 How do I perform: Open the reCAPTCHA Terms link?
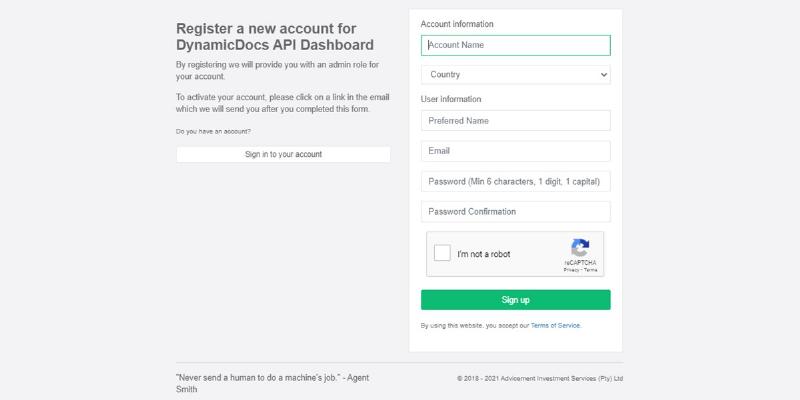[x=590, y=270]
